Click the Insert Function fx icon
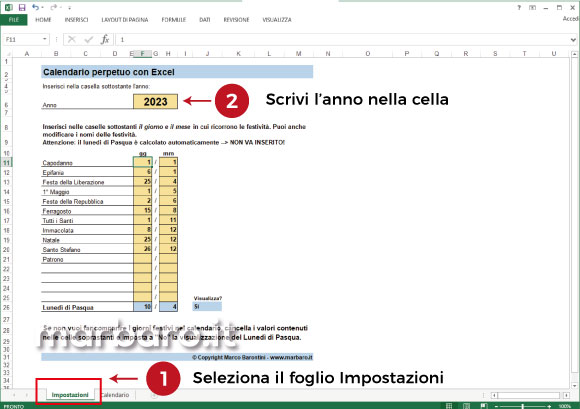The width and height of the screenshot is (580, 409). (105, 39)
